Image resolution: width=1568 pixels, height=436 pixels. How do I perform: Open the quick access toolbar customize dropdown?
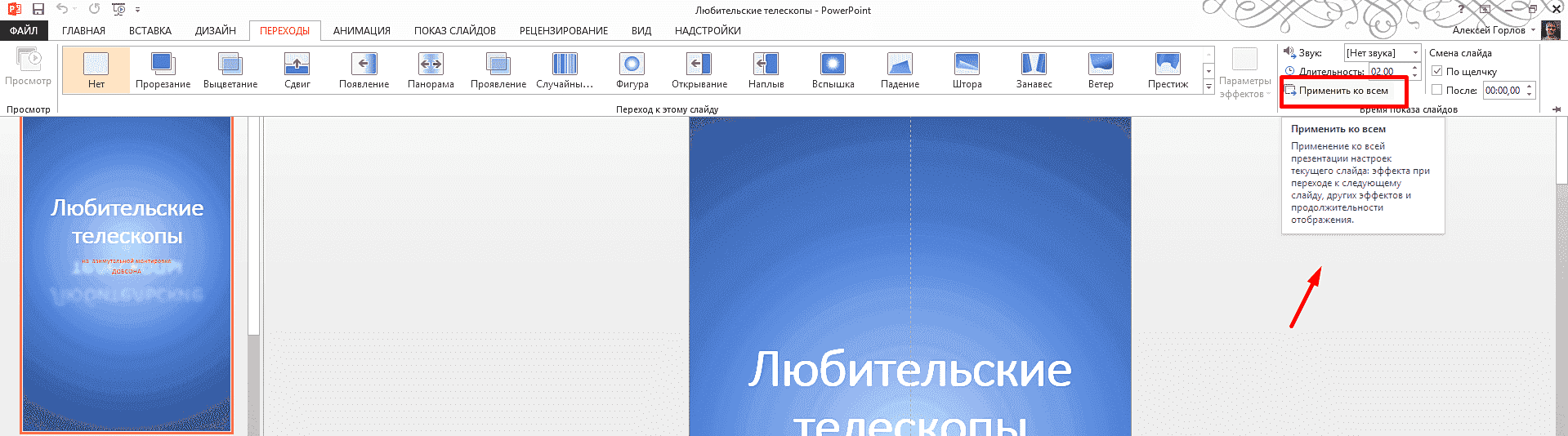point(137,10)
